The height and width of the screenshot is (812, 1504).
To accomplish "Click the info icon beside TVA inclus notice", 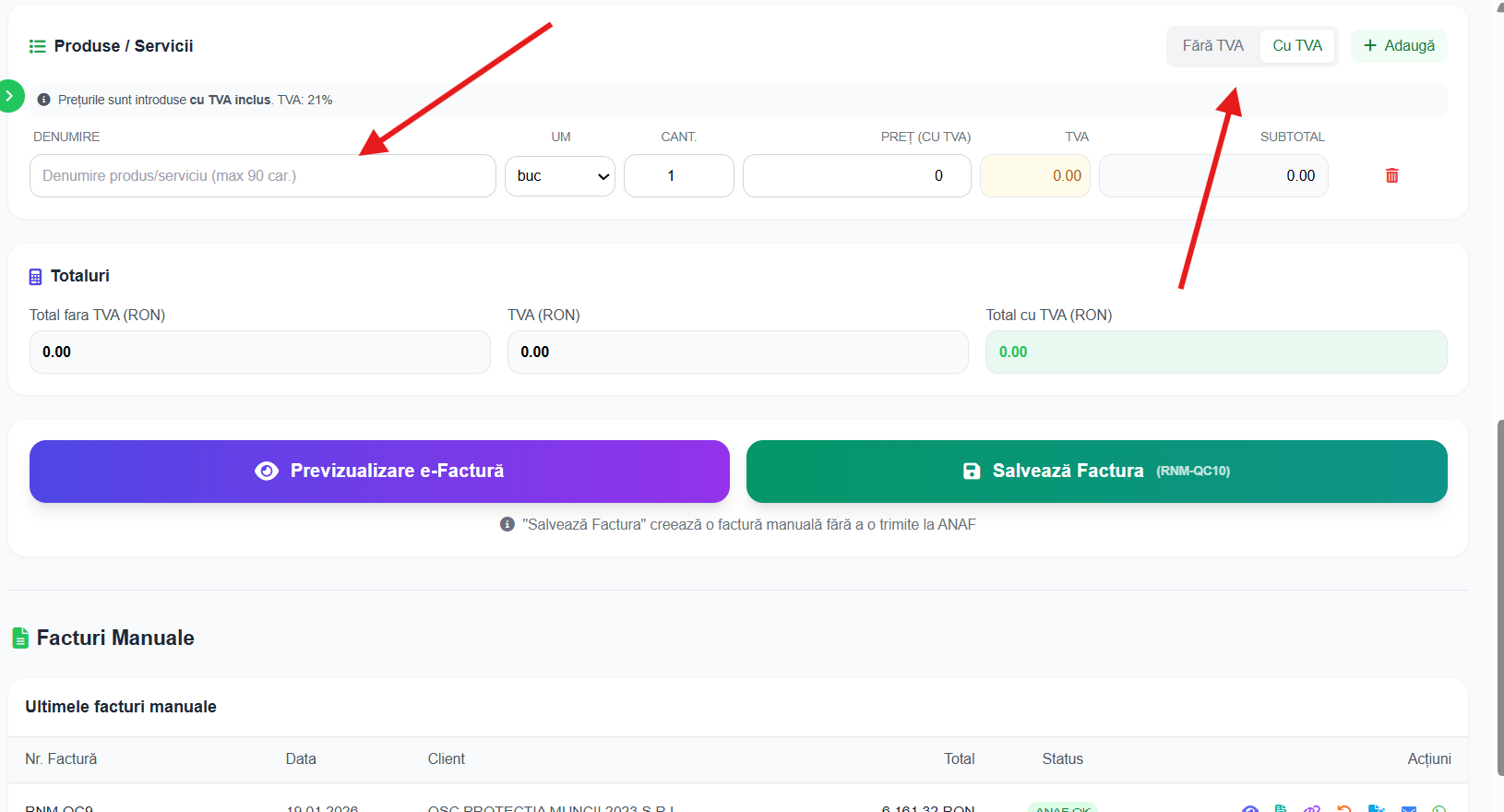I will click(x=43, y=100).
